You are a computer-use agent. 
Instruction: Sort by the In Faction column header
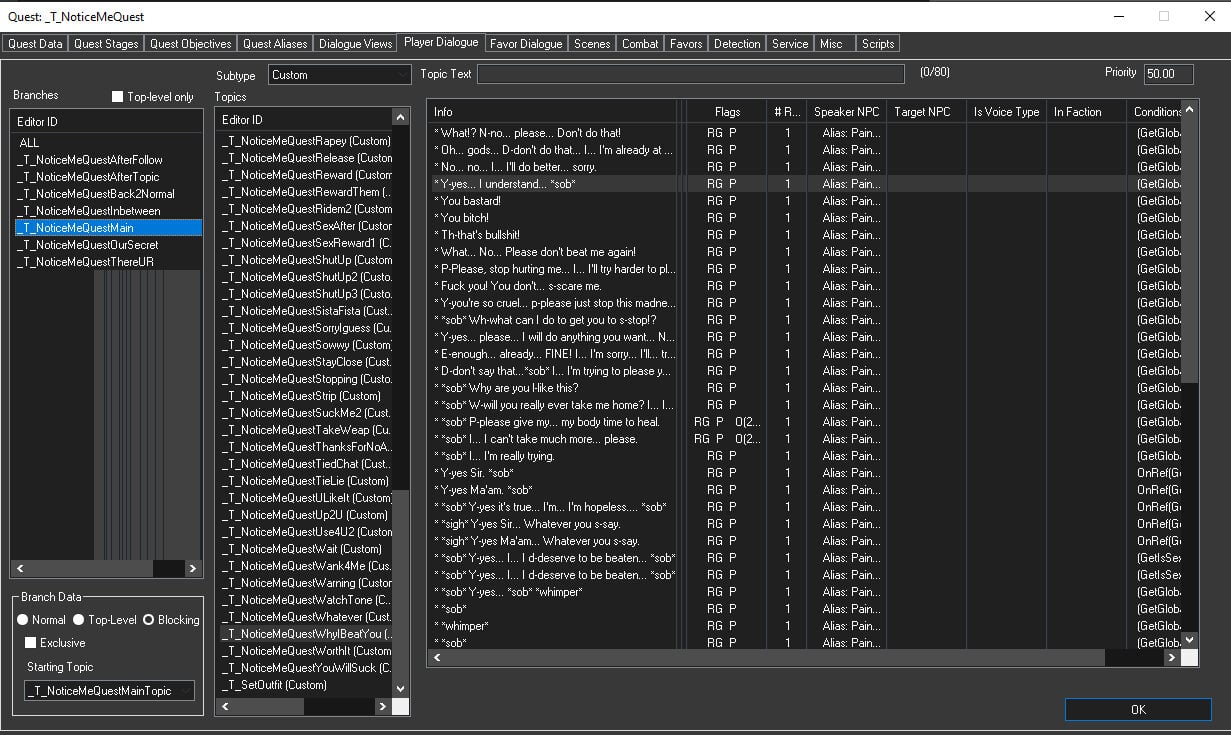pyautogui.click(x=1086, y=112)
